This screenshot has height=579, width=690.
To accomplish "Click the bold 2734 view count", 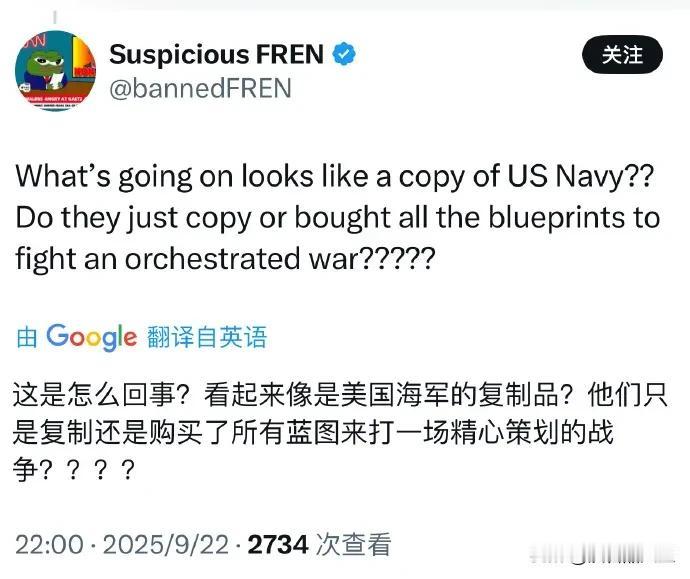I will (278, 545).
